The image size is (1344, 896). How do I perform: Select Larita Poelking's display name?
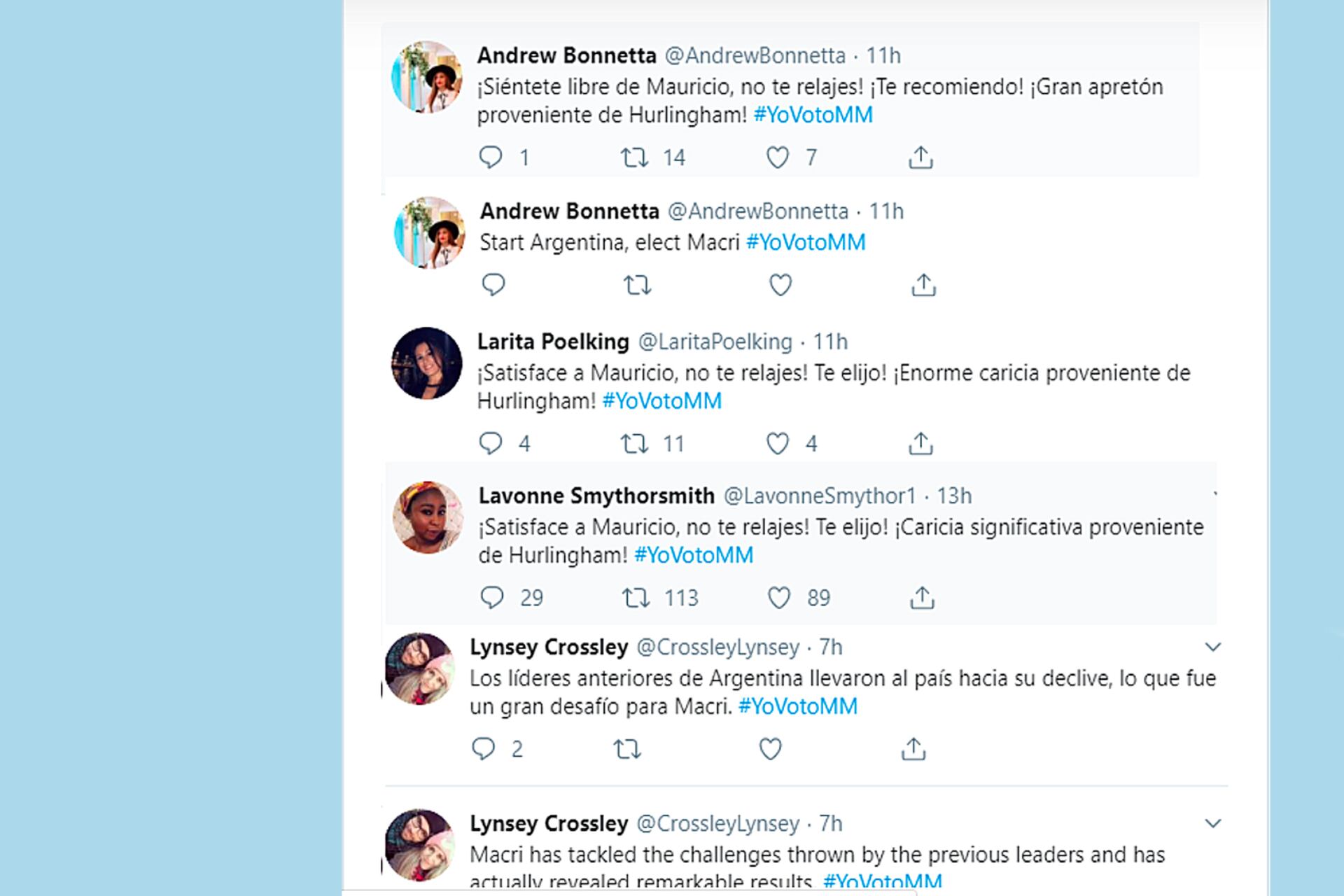pos(553,342)
